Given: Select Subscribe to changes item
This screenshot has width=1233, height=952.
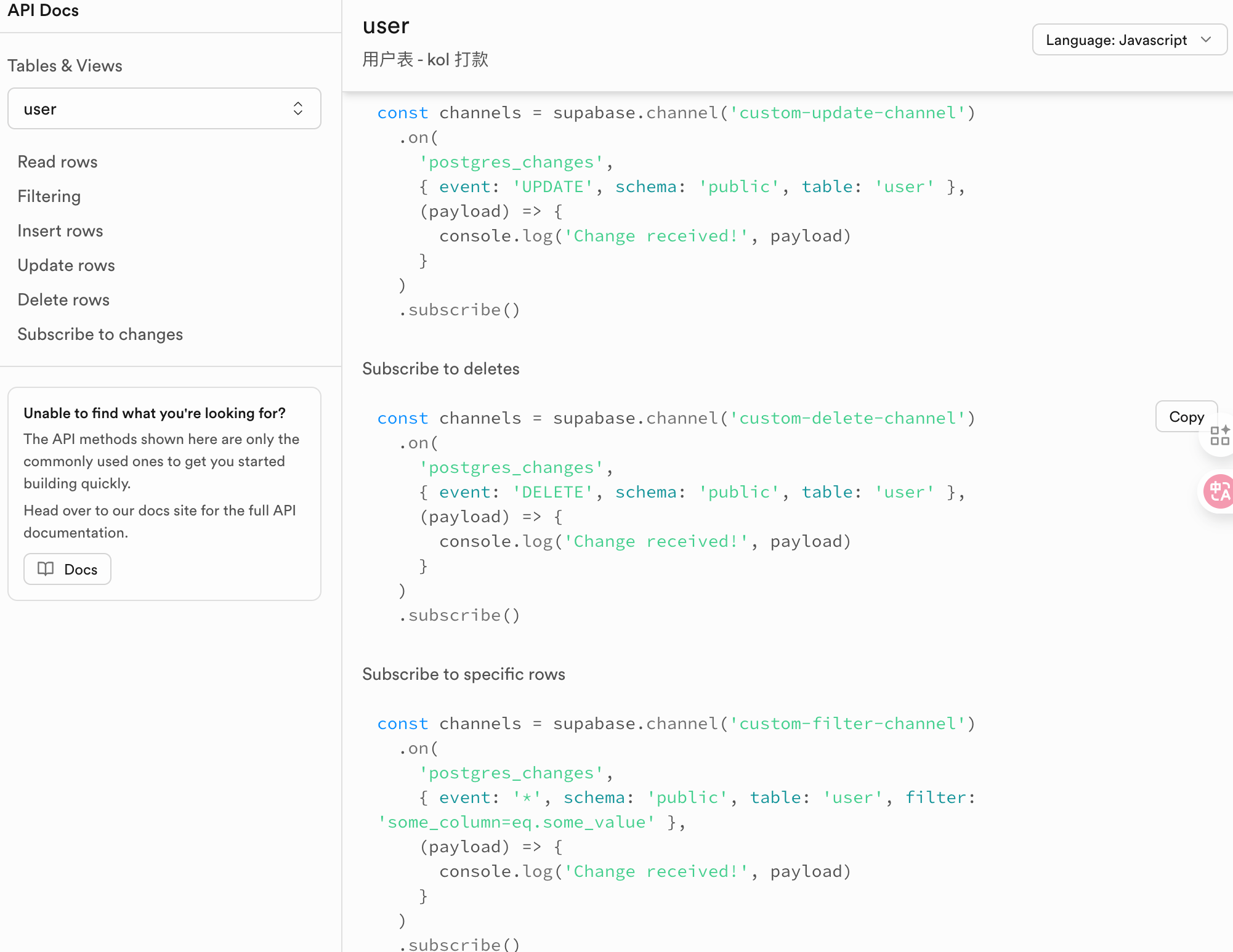Looking at the screenshot, I should (100, 334).
